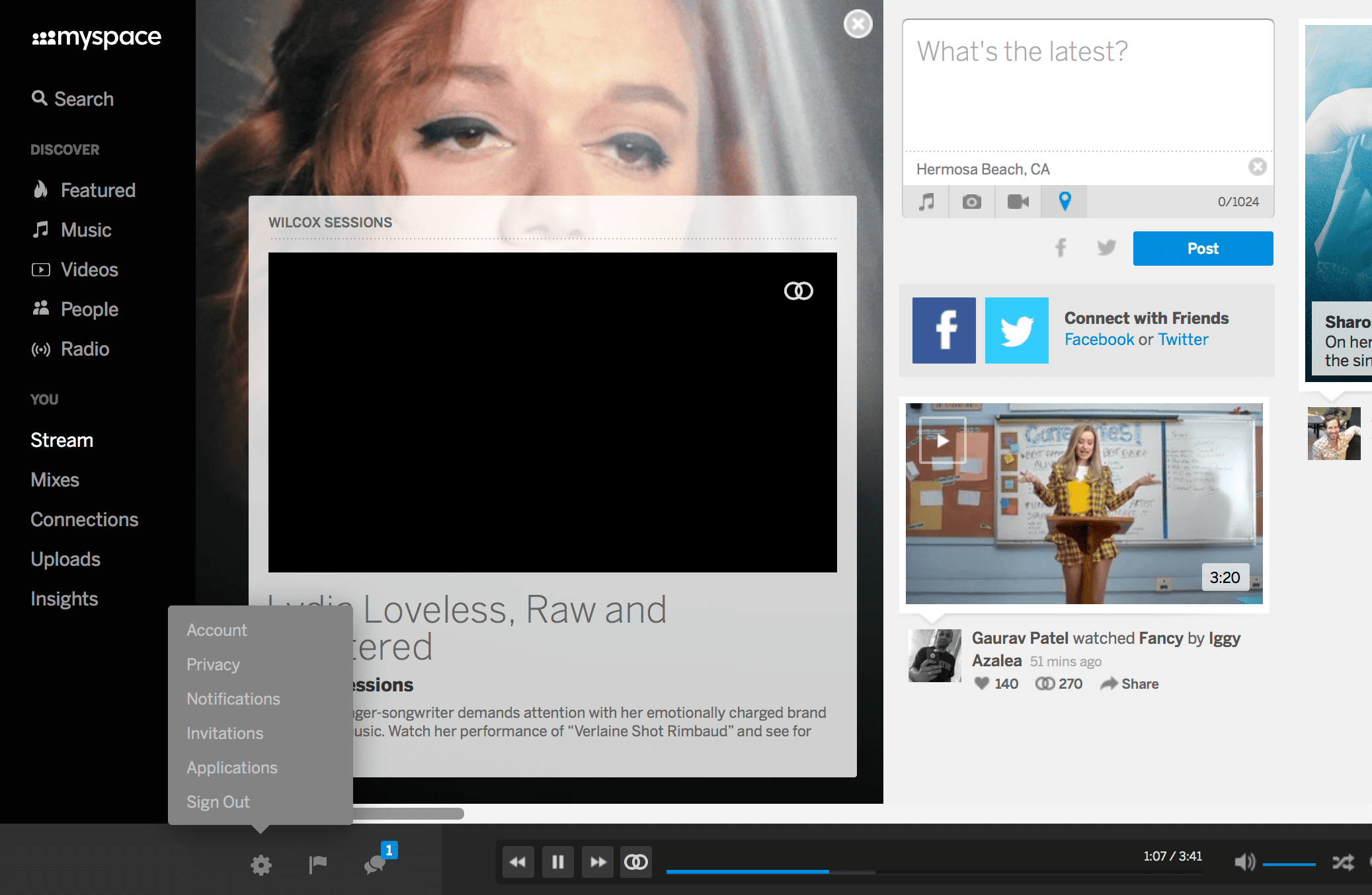
Task: Open the notifications flag icon
Action: point(318,864)
